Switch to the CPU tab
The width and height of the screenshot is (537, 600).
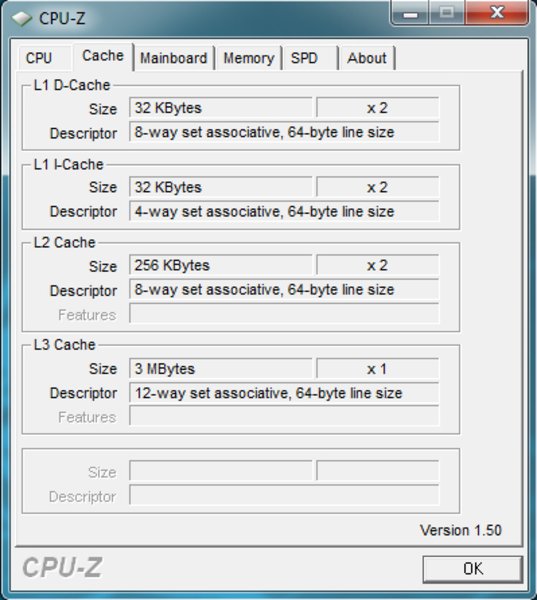[x=44, y=58]
